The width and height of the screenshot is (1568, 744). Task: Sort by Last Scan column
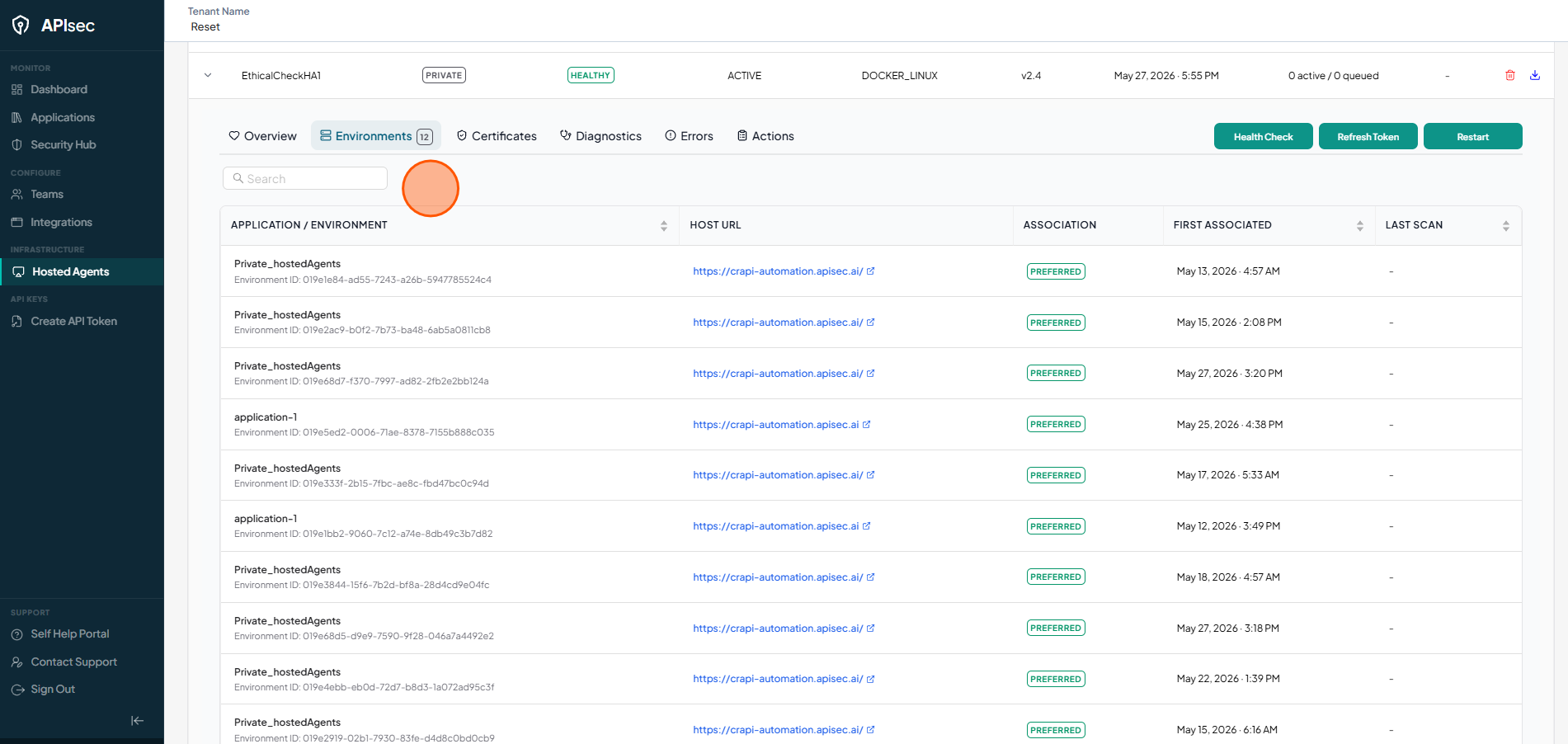click(x=1506, y=225)
